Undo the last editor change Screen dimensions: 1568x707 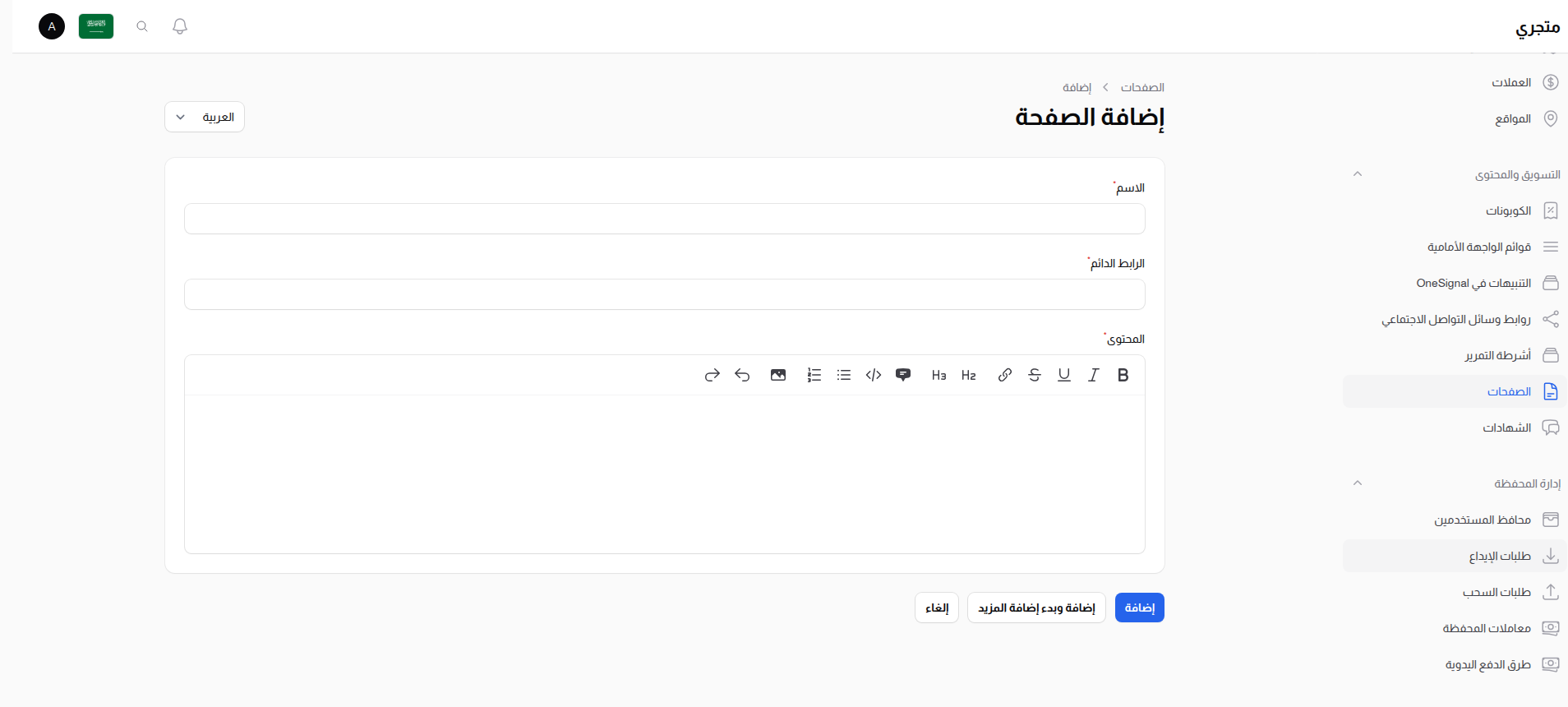742,375
